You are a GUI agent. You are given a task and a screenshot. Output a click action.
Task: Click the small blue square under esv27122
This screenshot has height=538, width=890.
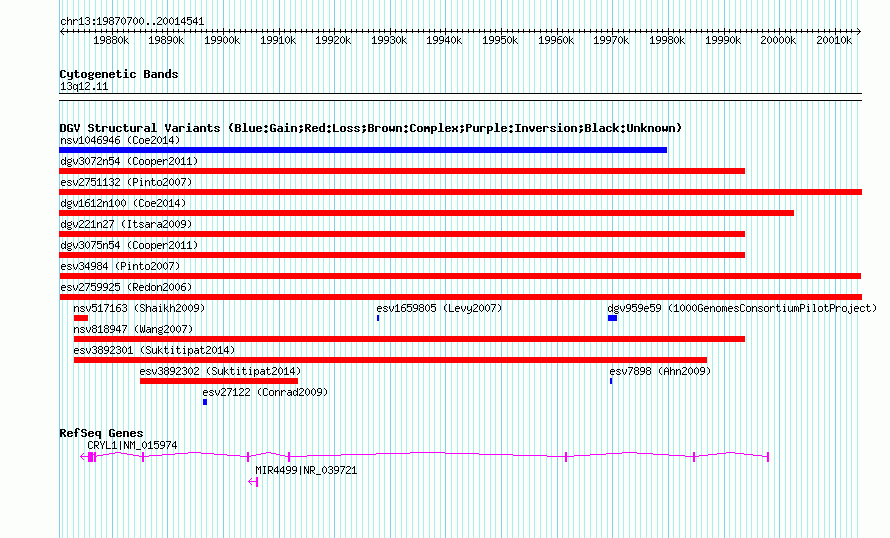[x=205, y=402]
